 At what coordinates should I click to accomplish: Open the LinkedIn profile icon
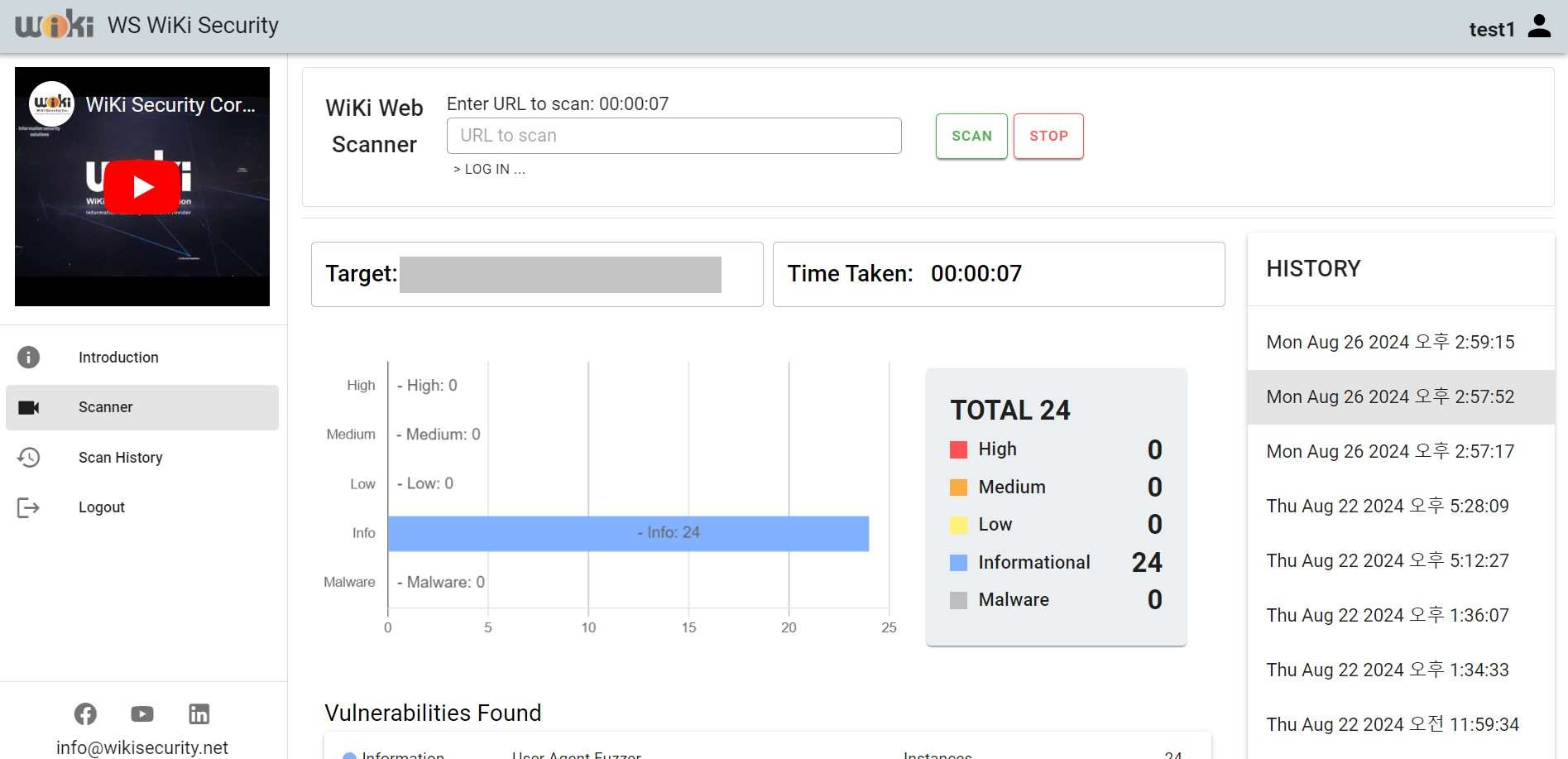click(x=199, y=713)
